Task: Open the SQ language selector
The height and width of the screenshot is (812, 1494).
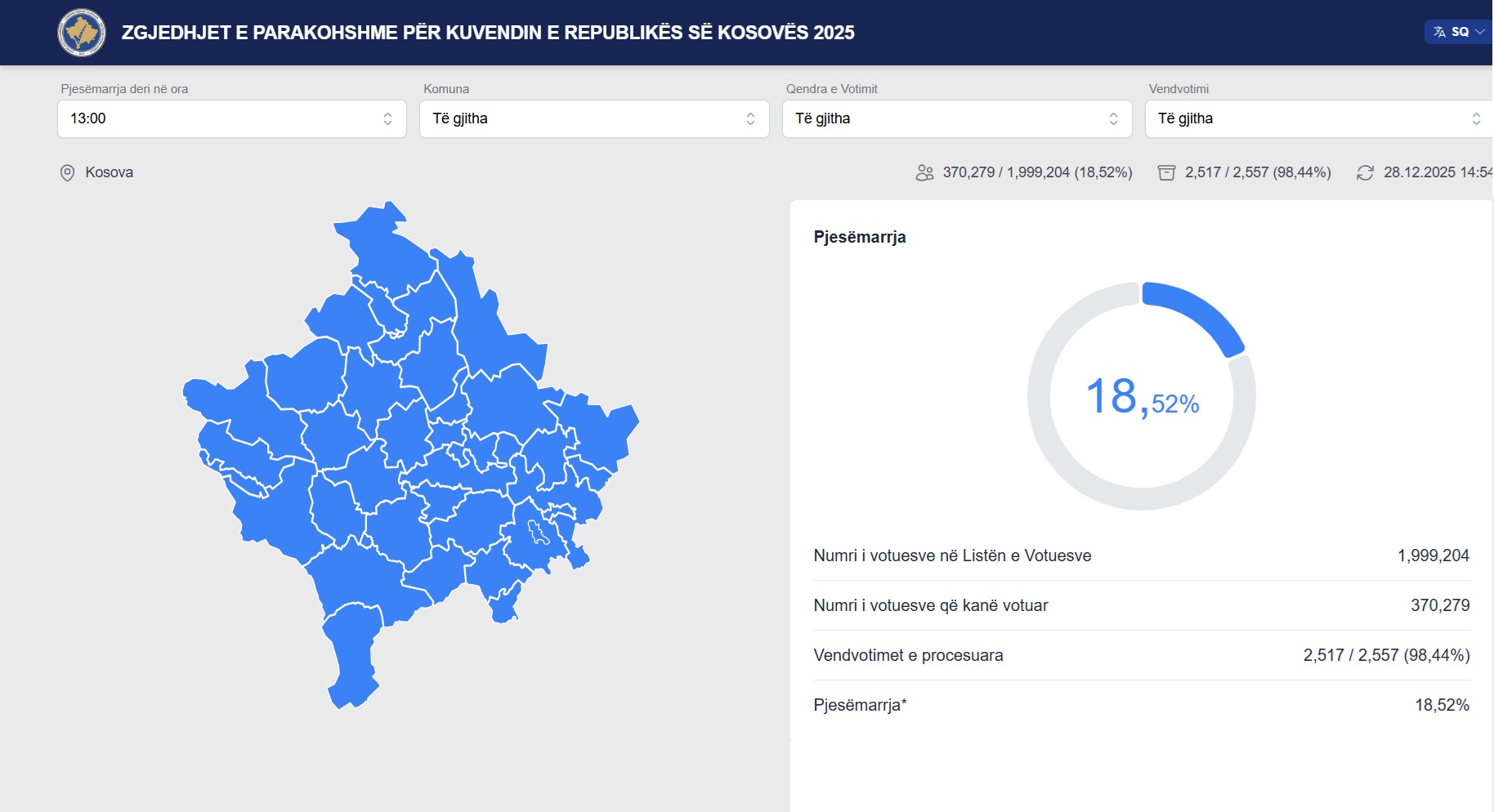Action: pos(1461,32)
